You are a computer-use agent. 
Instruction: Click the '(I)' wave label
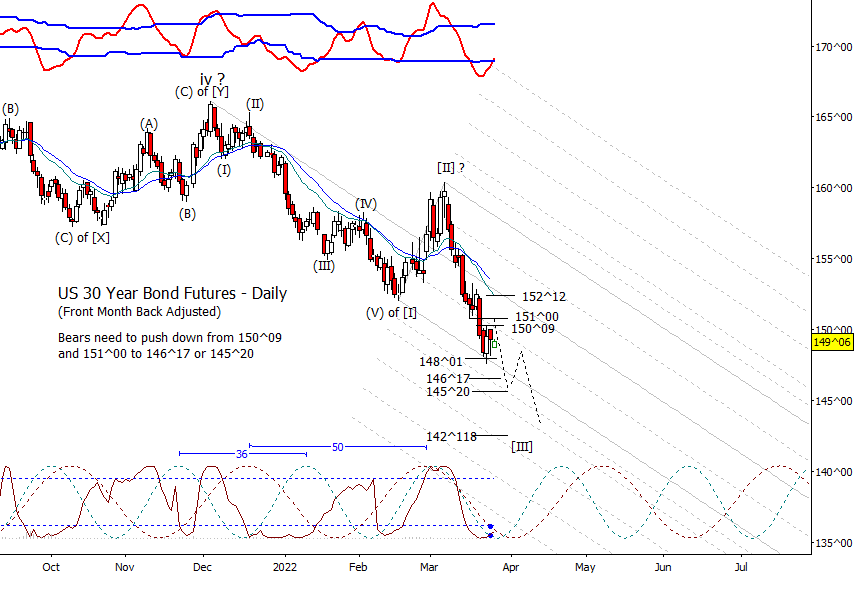click(224, 170)
